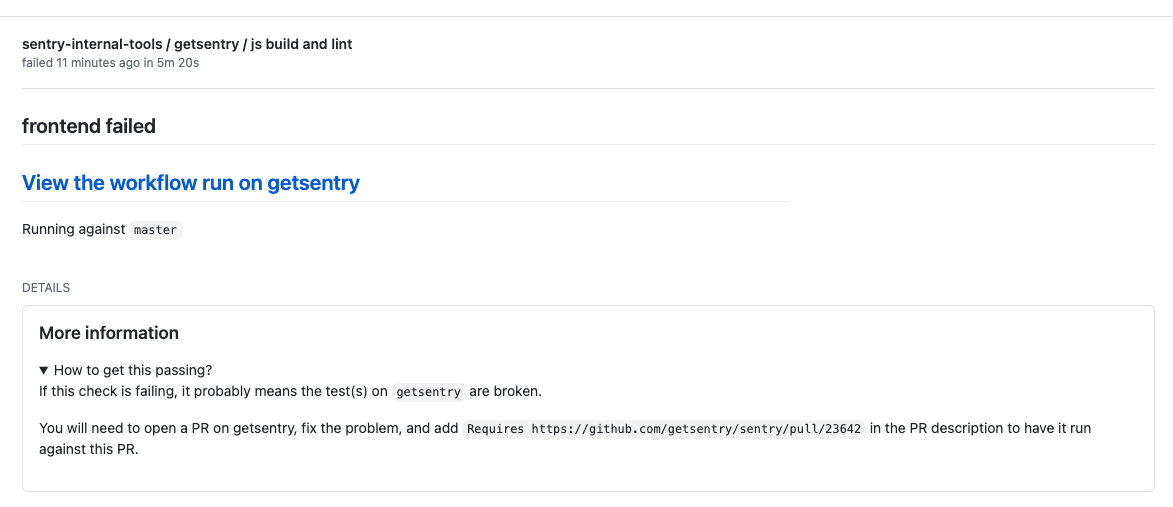Collapse the How to get this passing triangle

pyautogui.click(x=44, y=370)
